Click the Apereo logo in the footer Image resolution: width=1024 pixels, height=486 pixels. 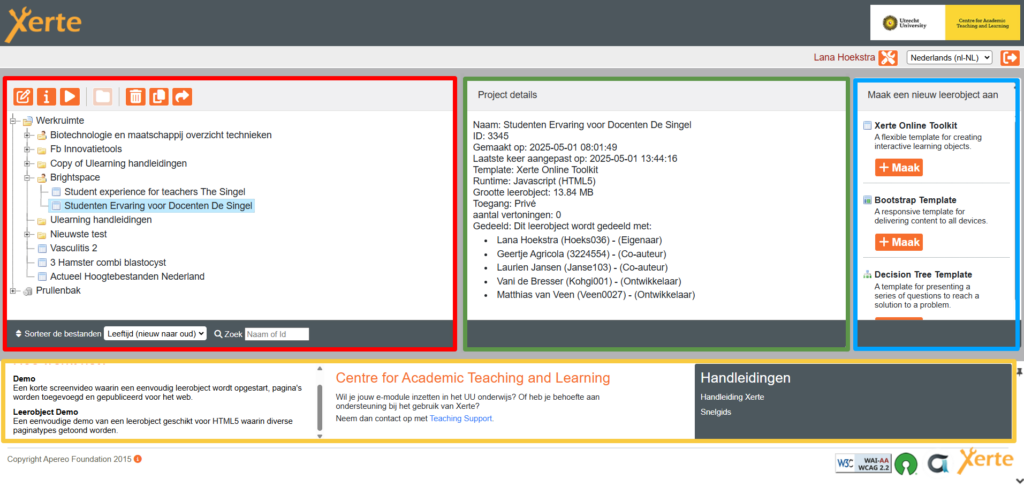938,463
